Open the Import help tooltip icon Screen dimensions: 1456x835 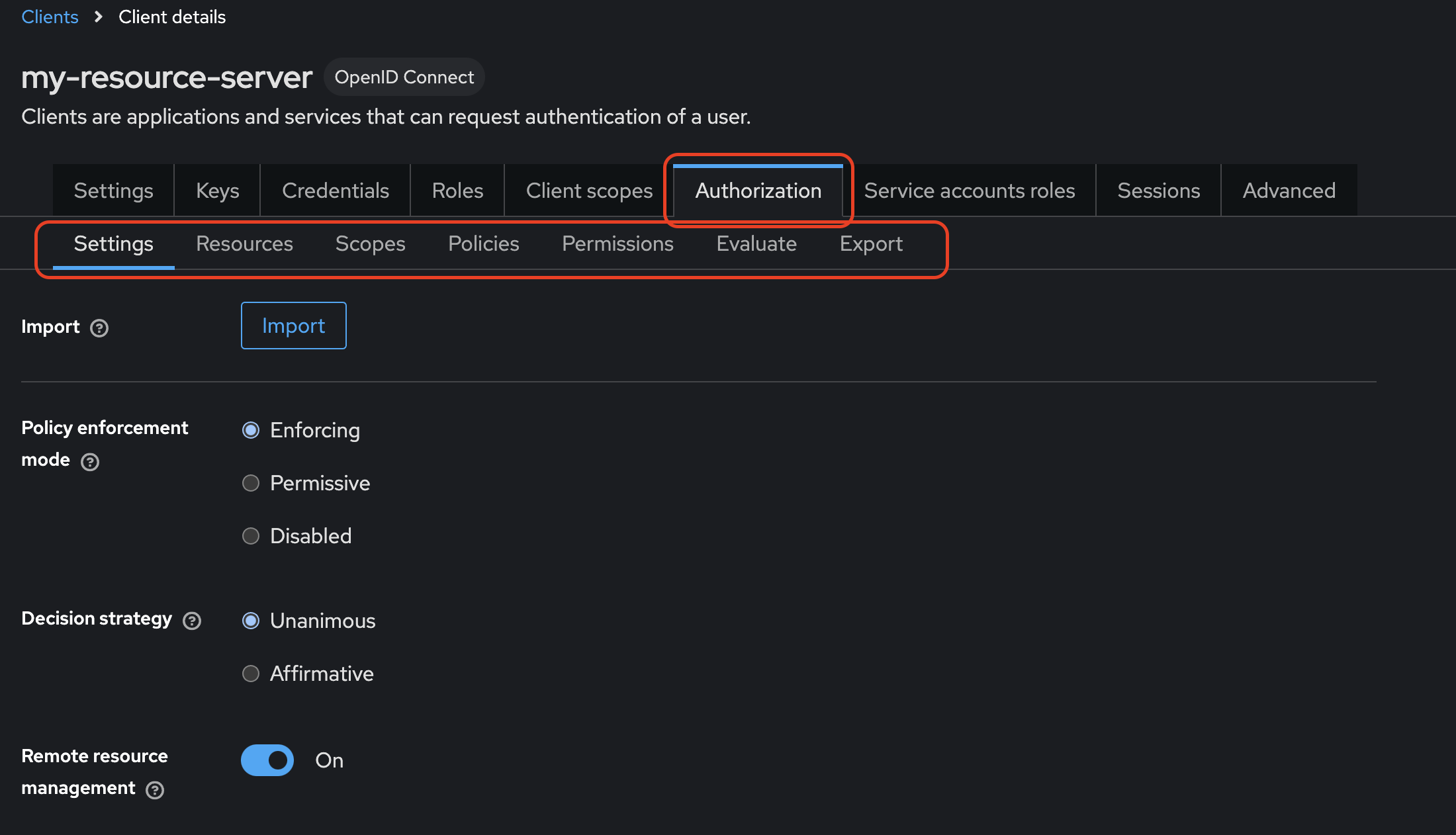click(x=99, y=328)
